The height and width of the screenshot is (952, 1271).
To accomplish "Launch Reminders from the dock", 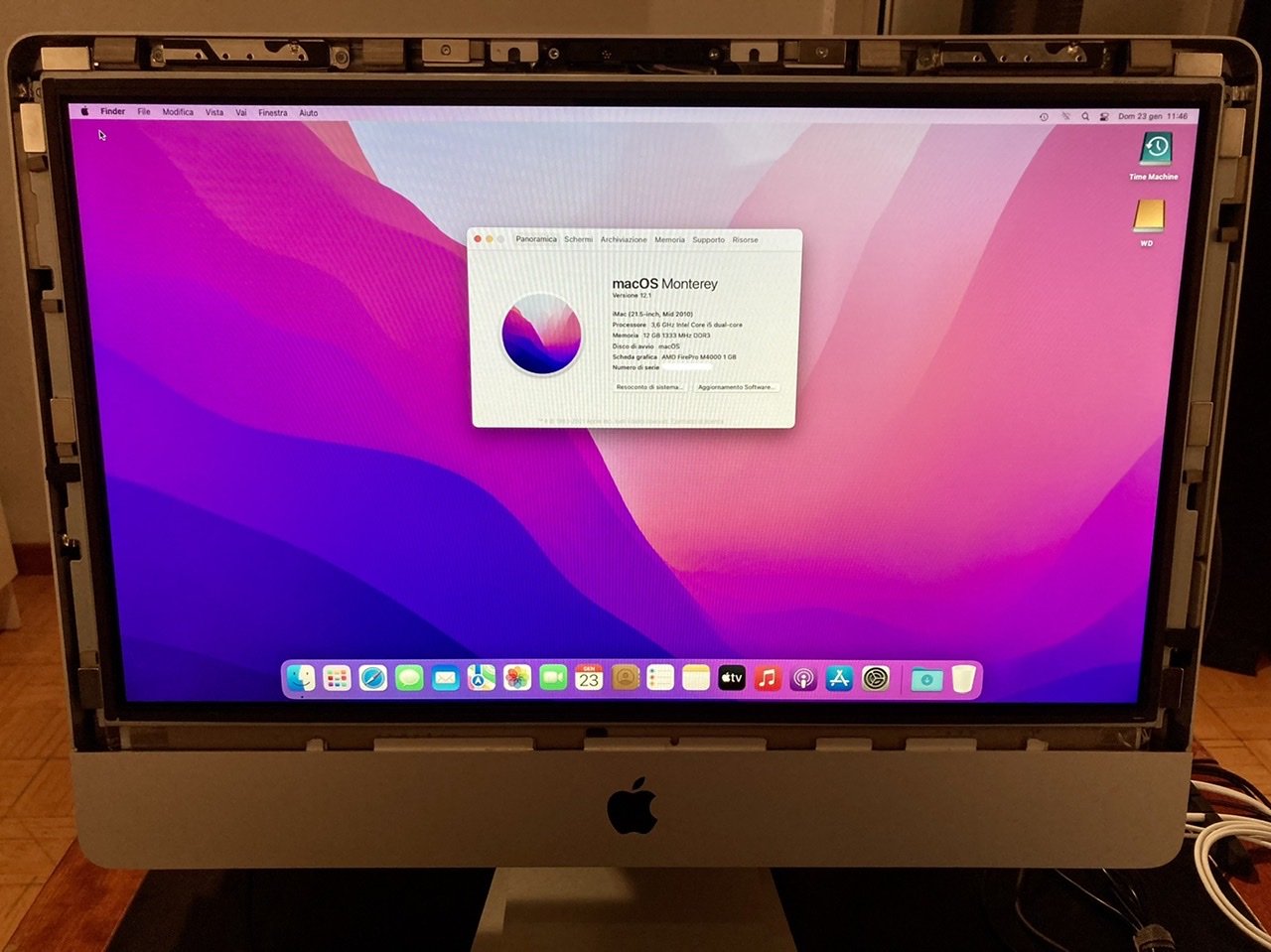I will (x=660, y=678).
